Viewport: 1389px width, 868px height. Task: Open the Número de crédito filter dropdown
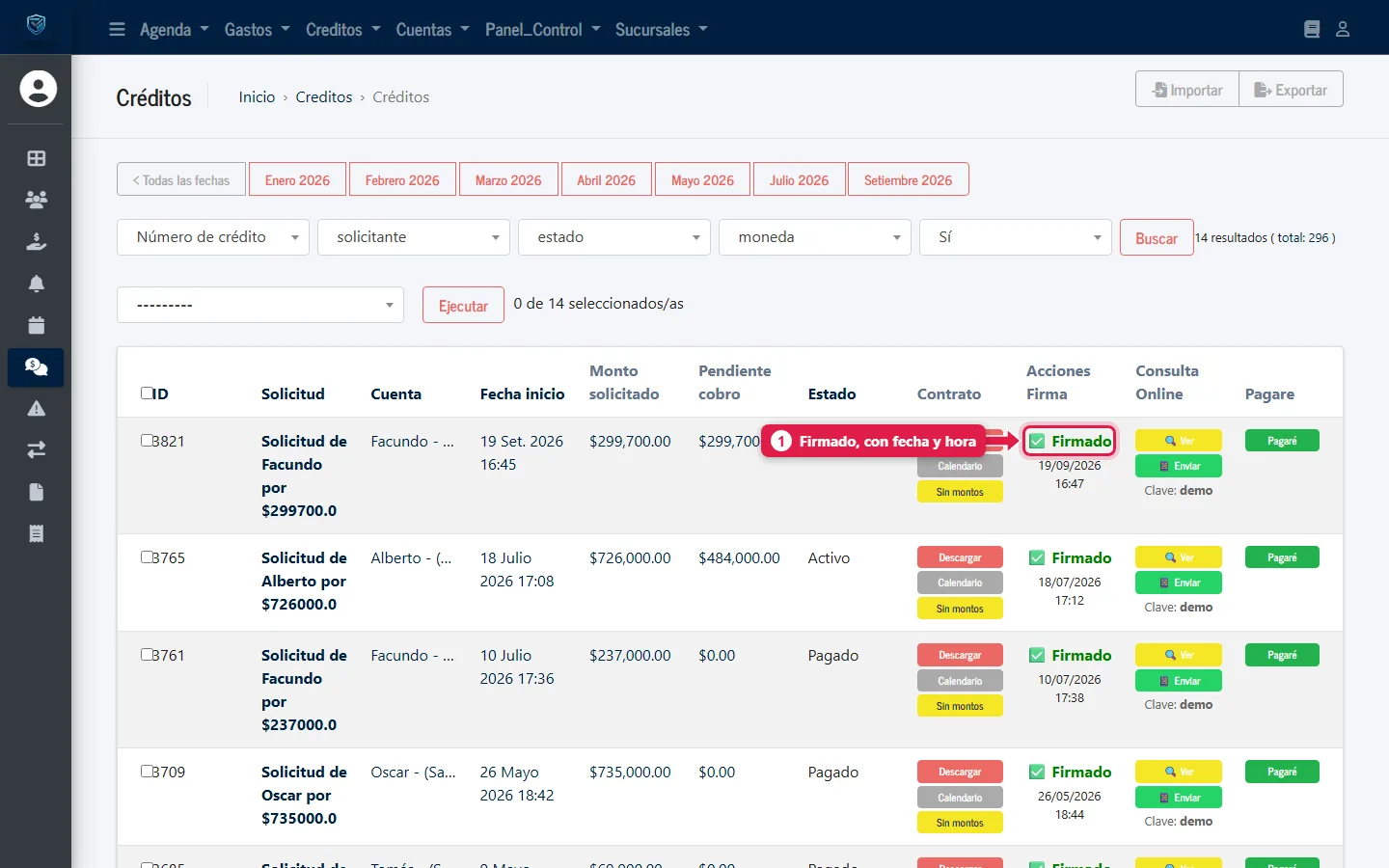click(x=213, y=237)
